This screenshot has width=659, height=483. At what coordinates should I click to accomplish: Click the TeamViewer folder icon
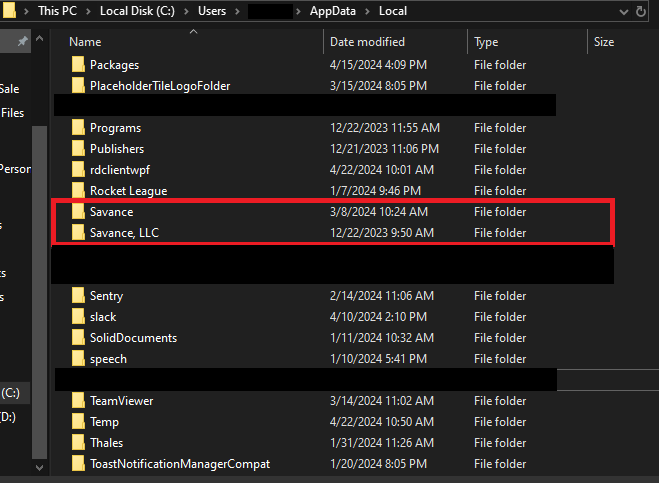coord(78,401)
